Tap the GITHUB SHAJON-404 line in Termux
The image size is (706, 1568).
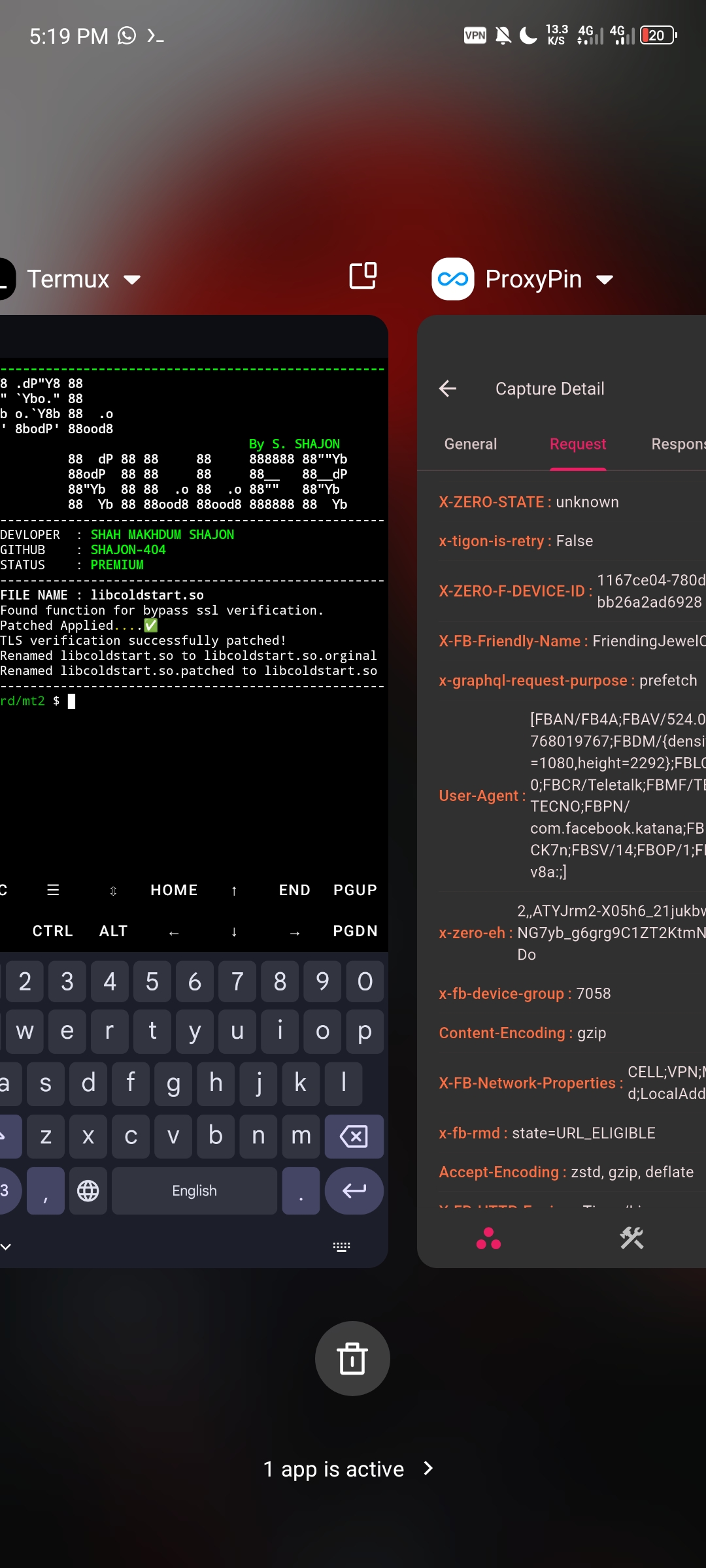pyautogui.click(x=83, y=550)
